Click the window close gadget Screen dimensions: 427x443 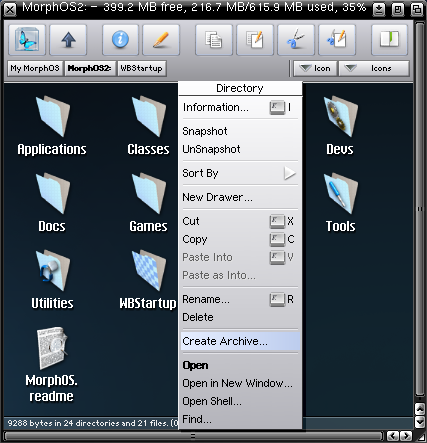click(10, 9)
